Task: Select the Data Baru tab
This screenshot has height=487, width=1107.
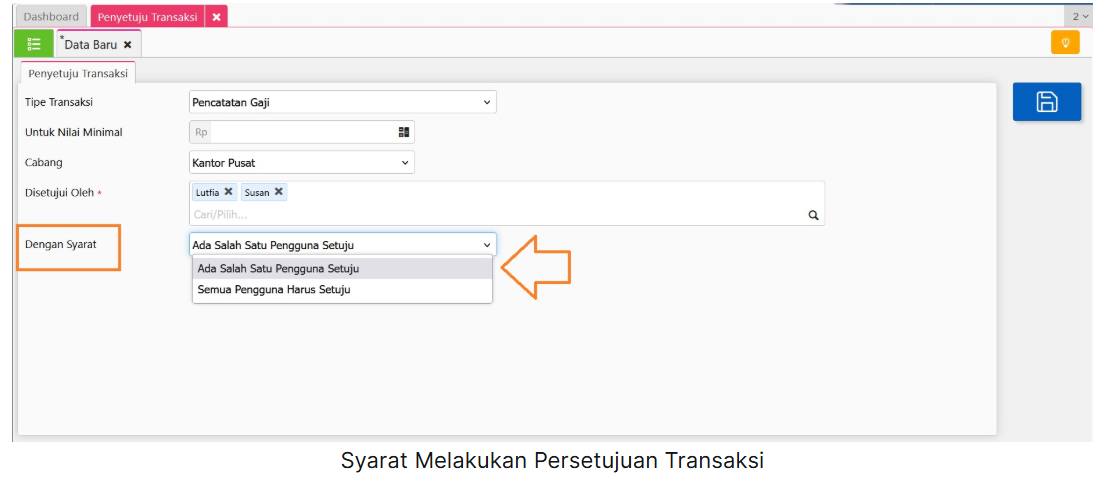Action: (91, 45)
